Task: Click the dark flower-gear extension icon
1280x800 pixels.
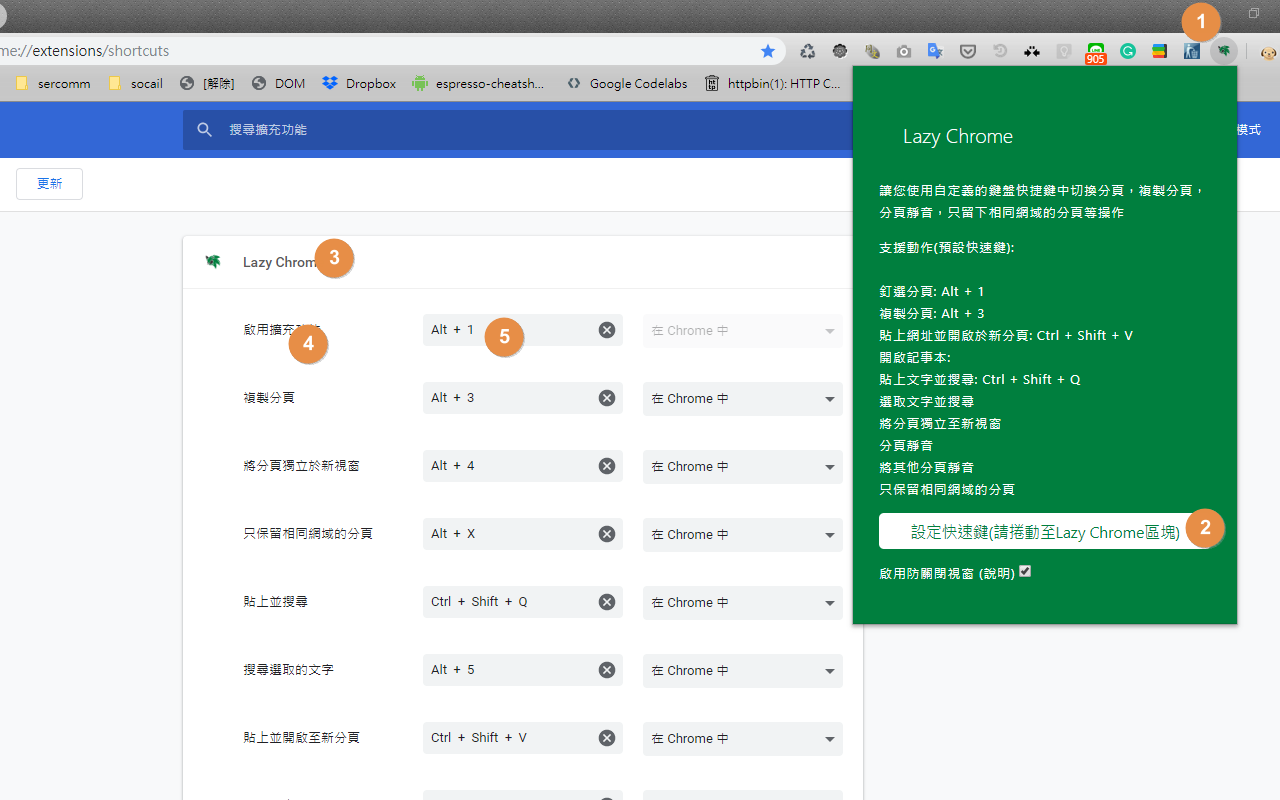Action: click(840, 51)
